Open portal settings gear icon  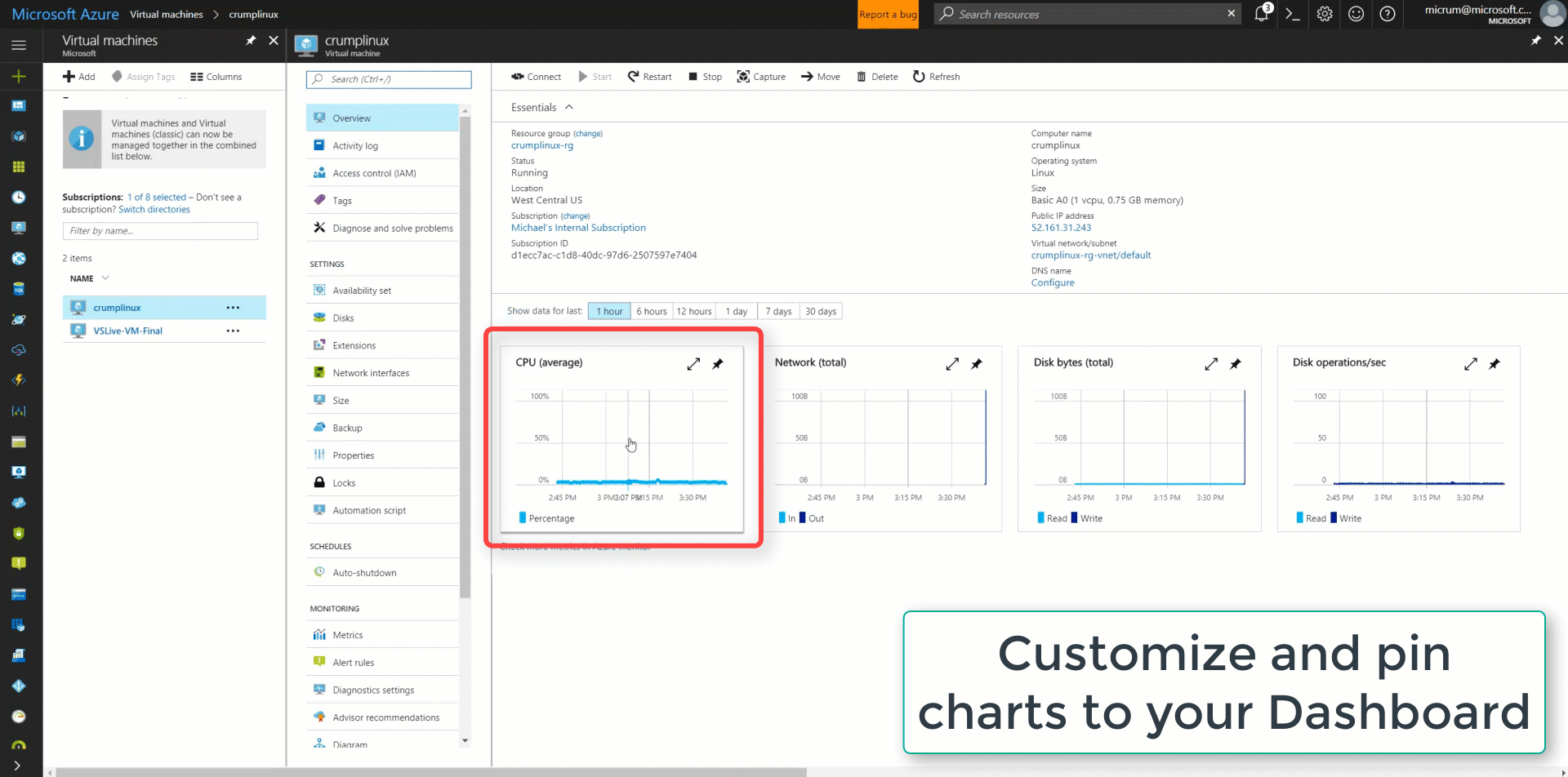click(1325, 14)
